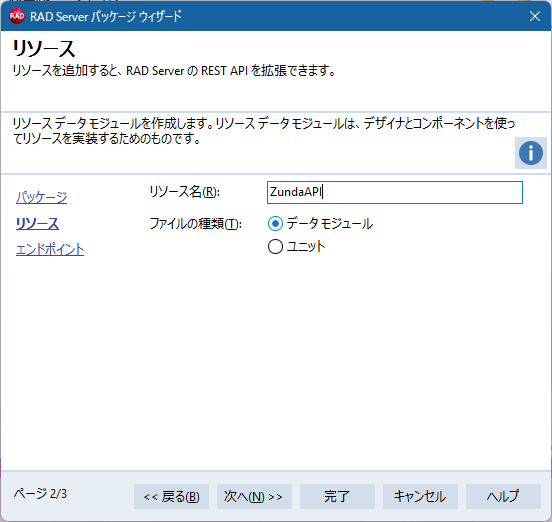The width and height of the screenshot is (552, 522).
Task: Click the ページ 2/3 page indicator text
Action: 40,493
